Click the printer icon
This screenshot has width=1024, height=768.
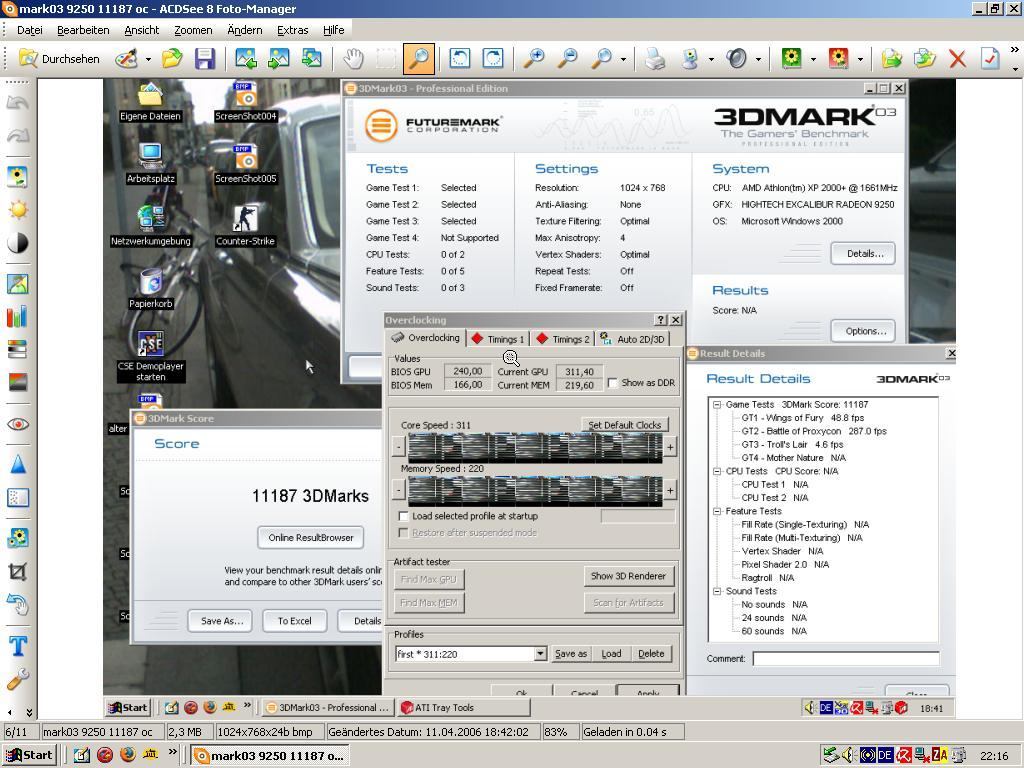(x=655, y=59)
